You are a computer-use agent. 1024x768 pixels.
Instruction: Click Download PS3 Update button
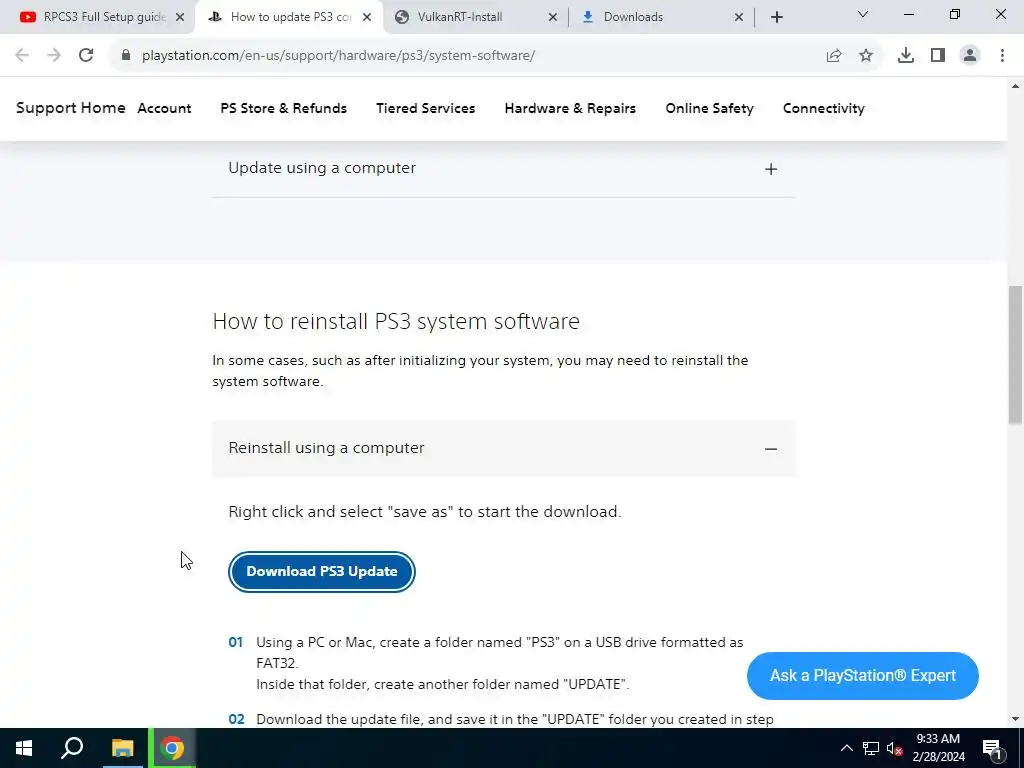point(321,571)
